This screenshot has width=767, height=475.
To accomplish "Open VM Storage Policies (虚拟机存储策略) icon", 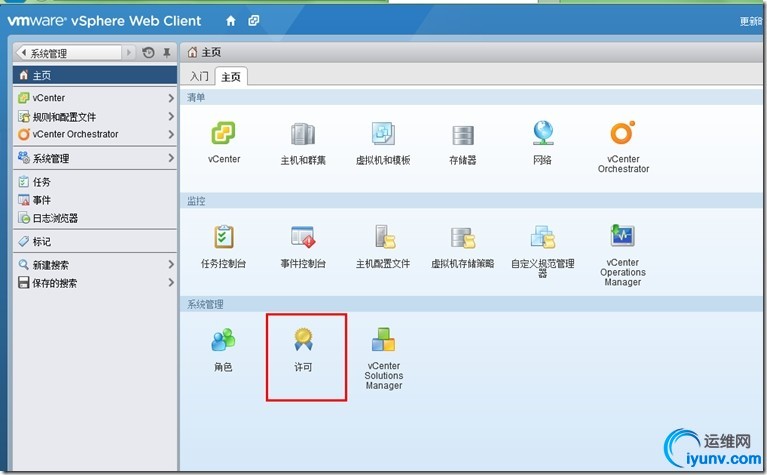I will click(463, 238).
